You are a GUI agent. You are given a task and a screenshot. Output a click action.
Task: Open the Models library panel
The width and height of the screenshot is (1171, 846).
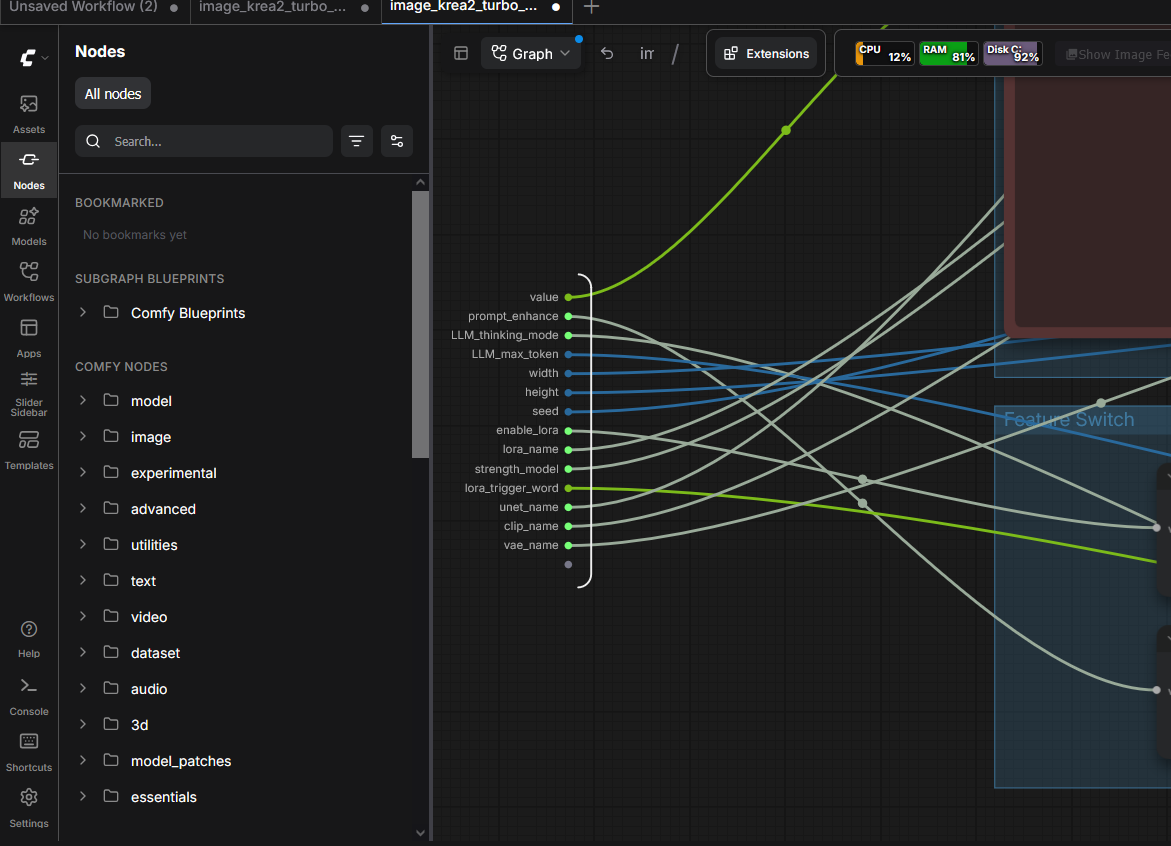coord(29,226)
